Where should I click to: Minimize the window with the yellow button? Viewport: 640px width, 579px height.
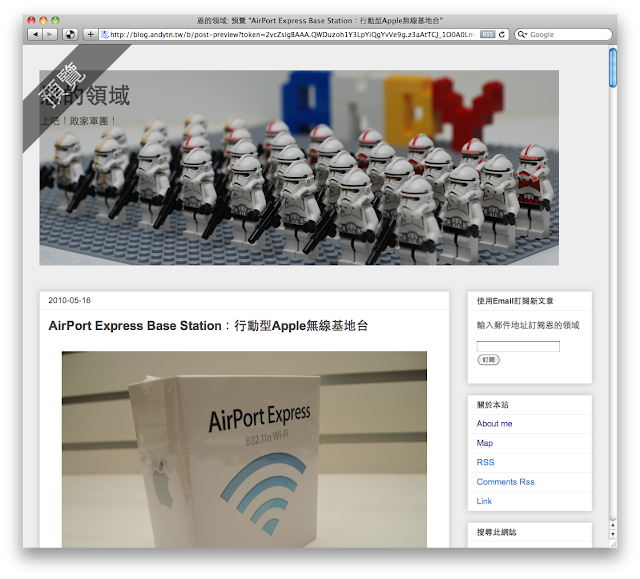[43, 20]
